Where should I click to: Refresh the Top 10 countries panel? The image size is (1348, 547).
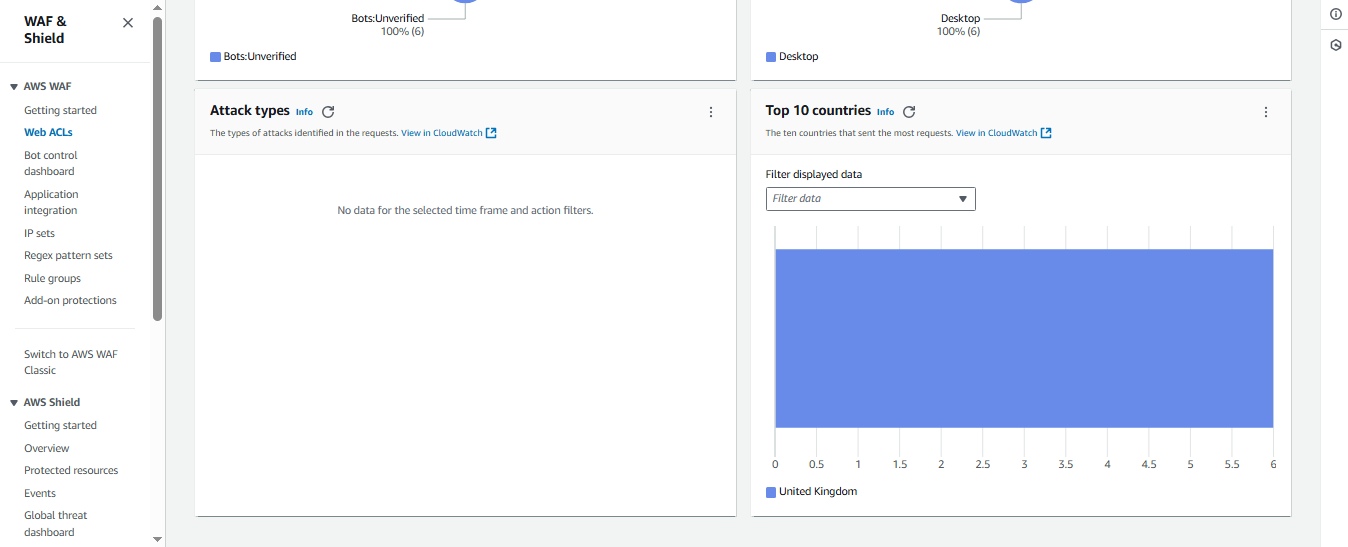pyautogui.click(x=909, y=112)
